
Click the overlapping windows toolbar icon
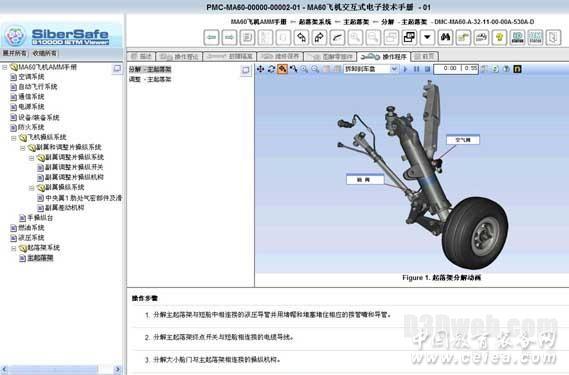409,37
